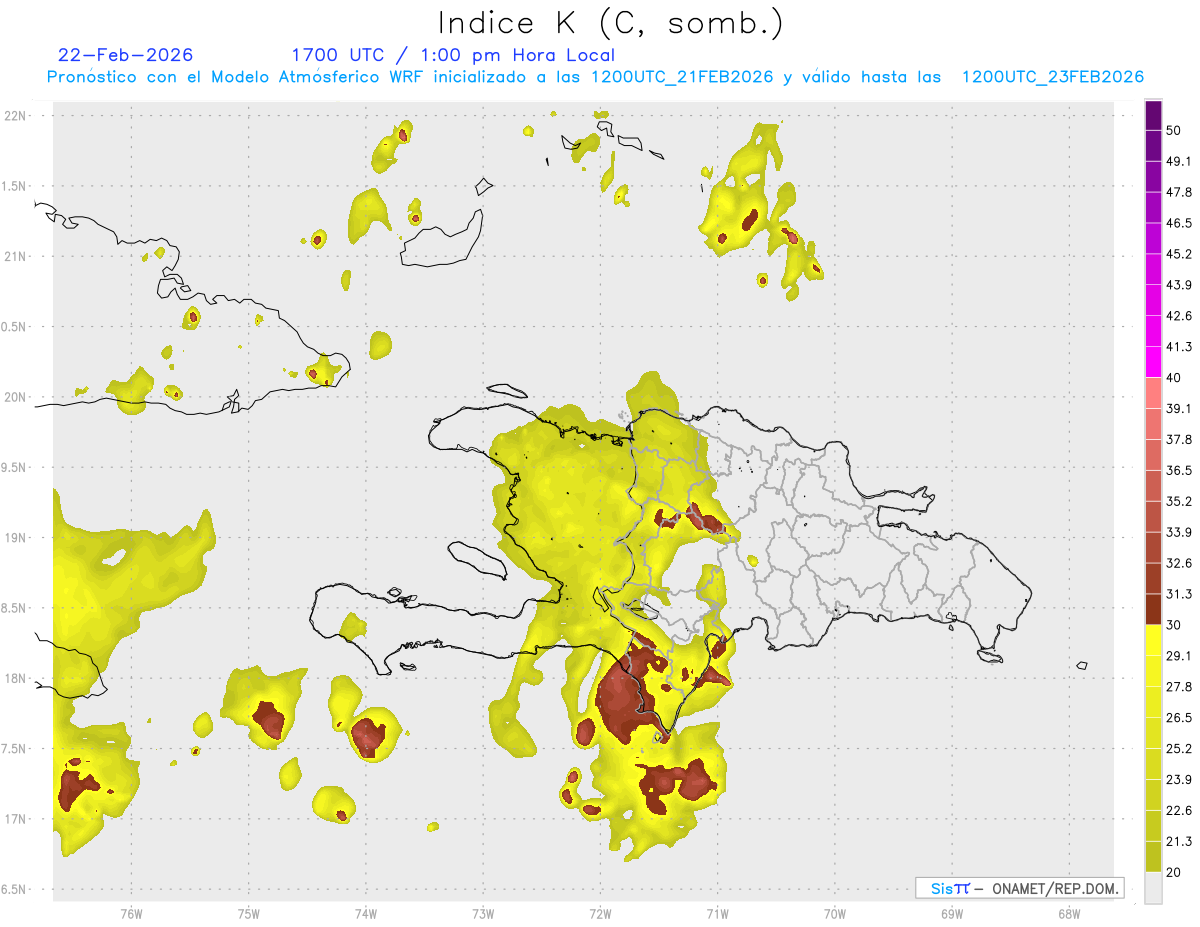Click the "Indice K (C, somb.)" map title

(611, 24)
